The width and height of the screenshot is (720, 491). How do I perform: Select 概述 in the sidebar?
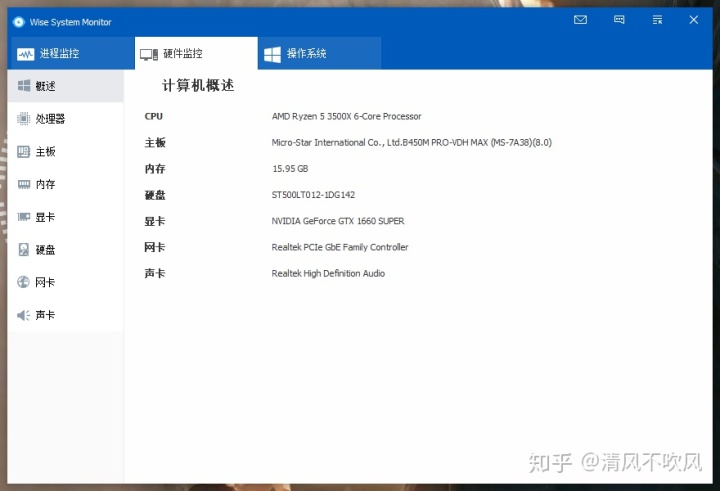point(66,86)
